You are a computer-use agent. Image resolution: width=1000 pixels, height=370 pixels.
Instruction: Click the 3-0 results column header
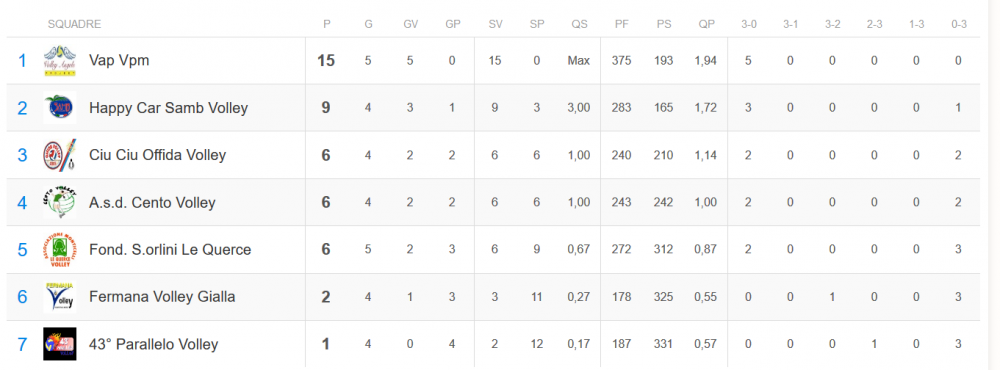(x=748, y=24)
